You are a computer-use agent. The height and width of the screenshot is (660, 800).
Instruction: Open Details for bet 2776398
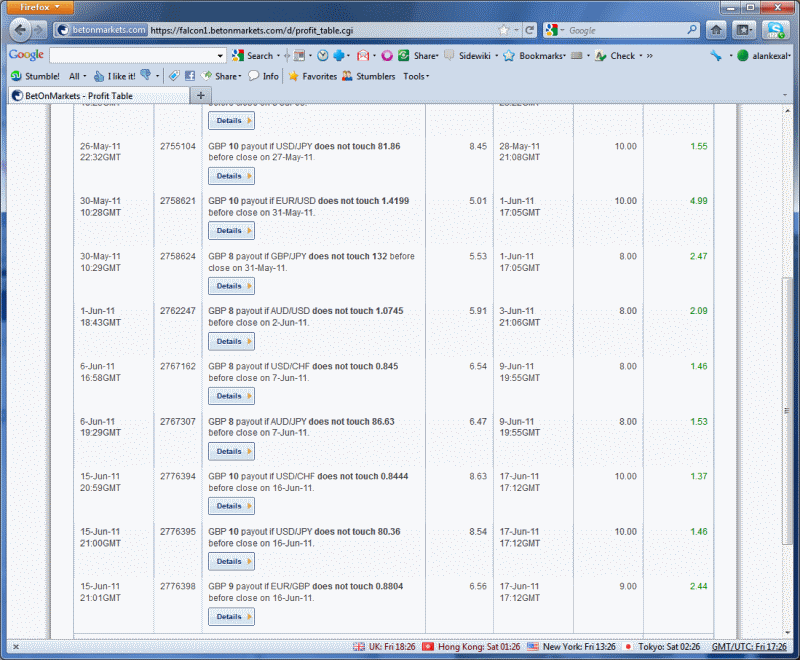pyautogui.click(x=231, y=617)
